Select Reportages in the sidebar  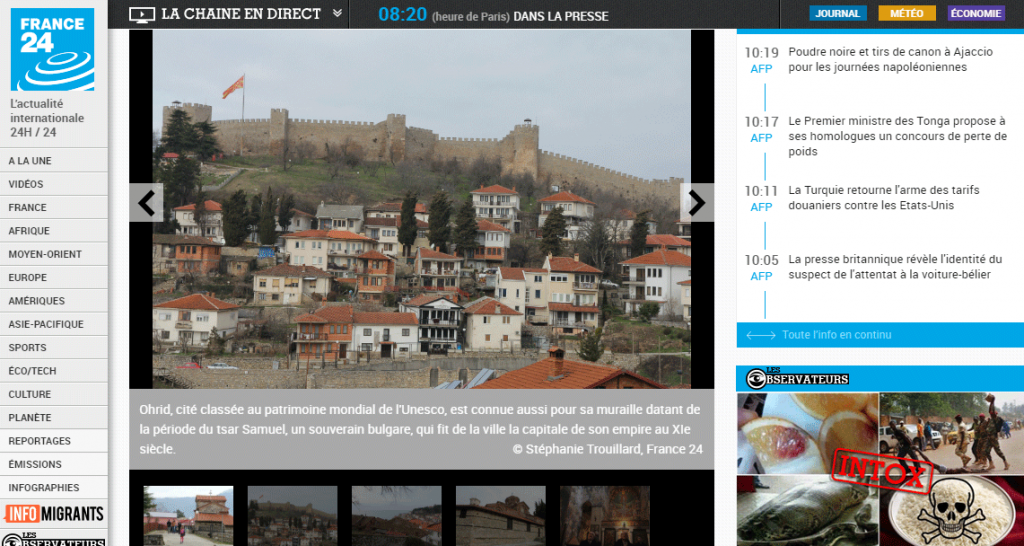coord(54,441)
